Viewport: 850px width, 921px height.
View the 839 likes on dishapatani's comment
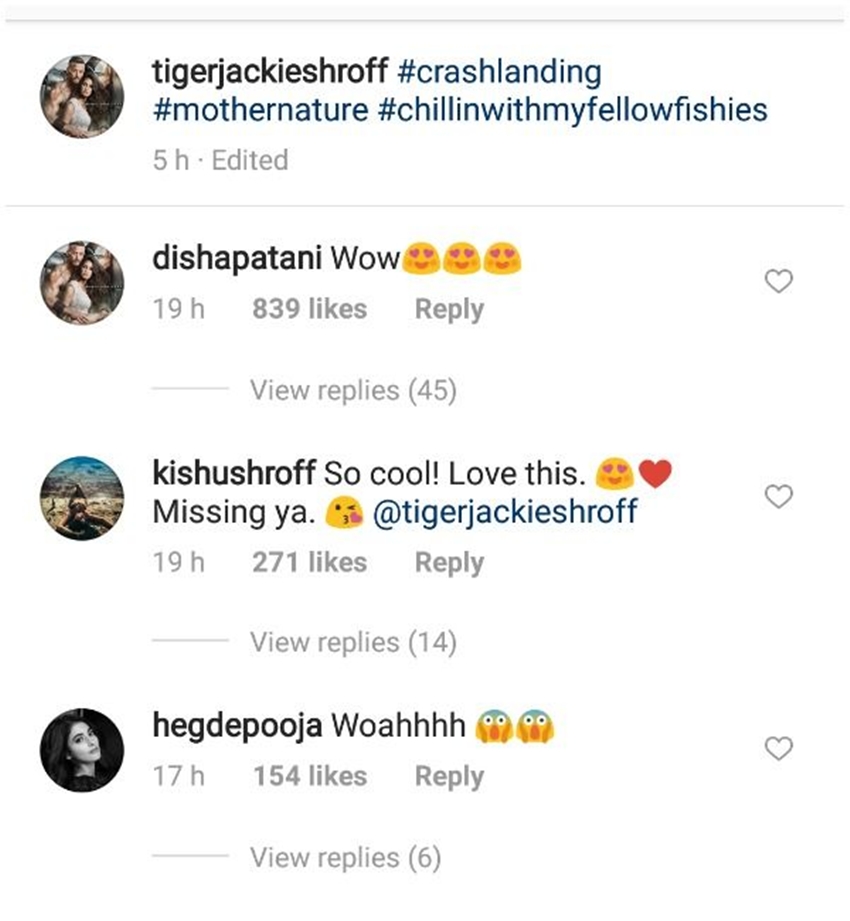tap(309, 310)
